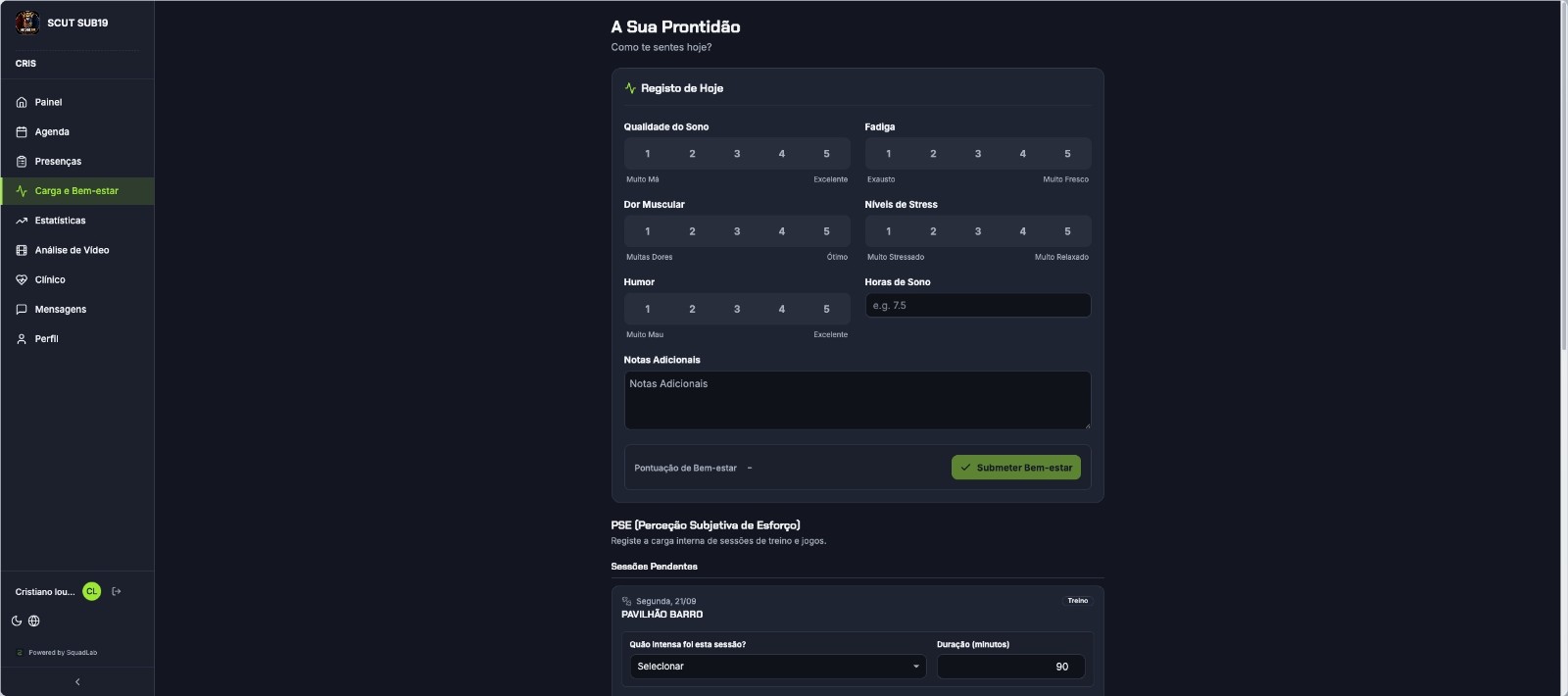
Task: Go to Agenda page
Action: (77, 131)
